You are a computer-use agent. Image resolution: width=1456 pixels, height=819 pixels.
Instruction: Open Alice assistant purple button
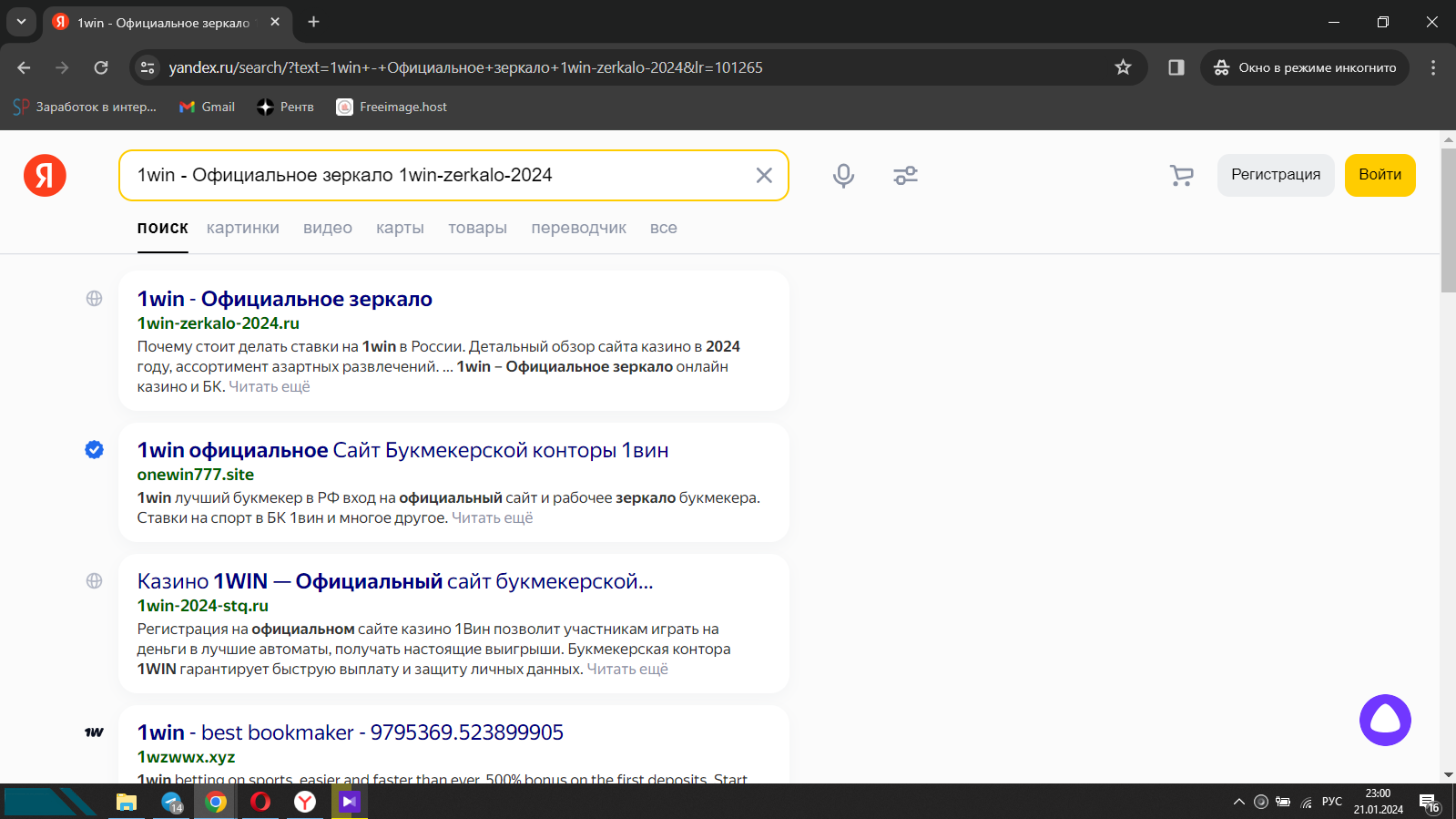(1385, 720)
